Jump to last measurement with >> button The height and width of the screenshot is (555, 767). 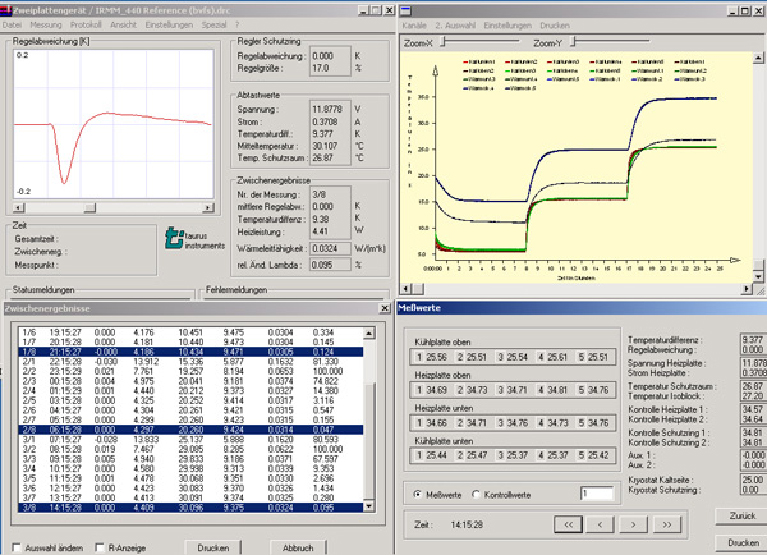[x=666, y=522]
